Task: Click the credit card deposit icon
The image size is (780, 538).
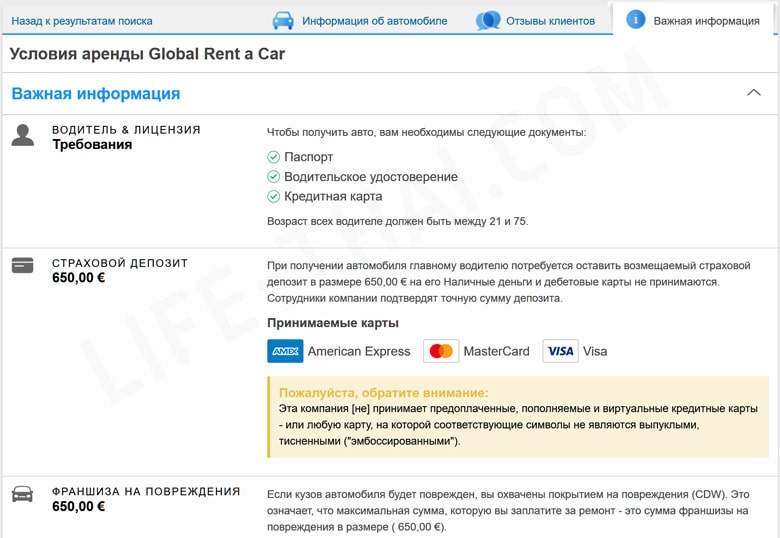Action: tap(22, 266)
